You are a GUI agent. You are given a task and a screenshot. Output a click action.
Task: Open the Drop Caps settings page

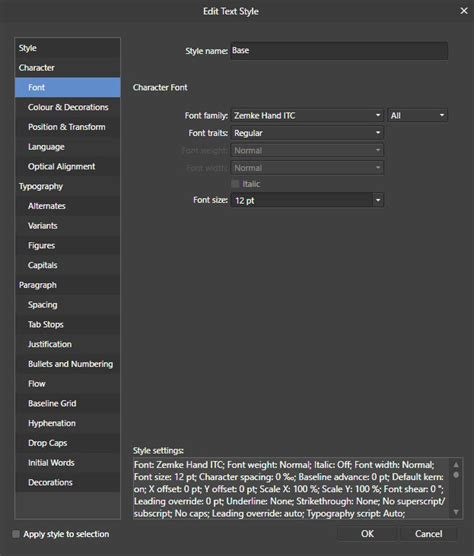coord(67,443)
